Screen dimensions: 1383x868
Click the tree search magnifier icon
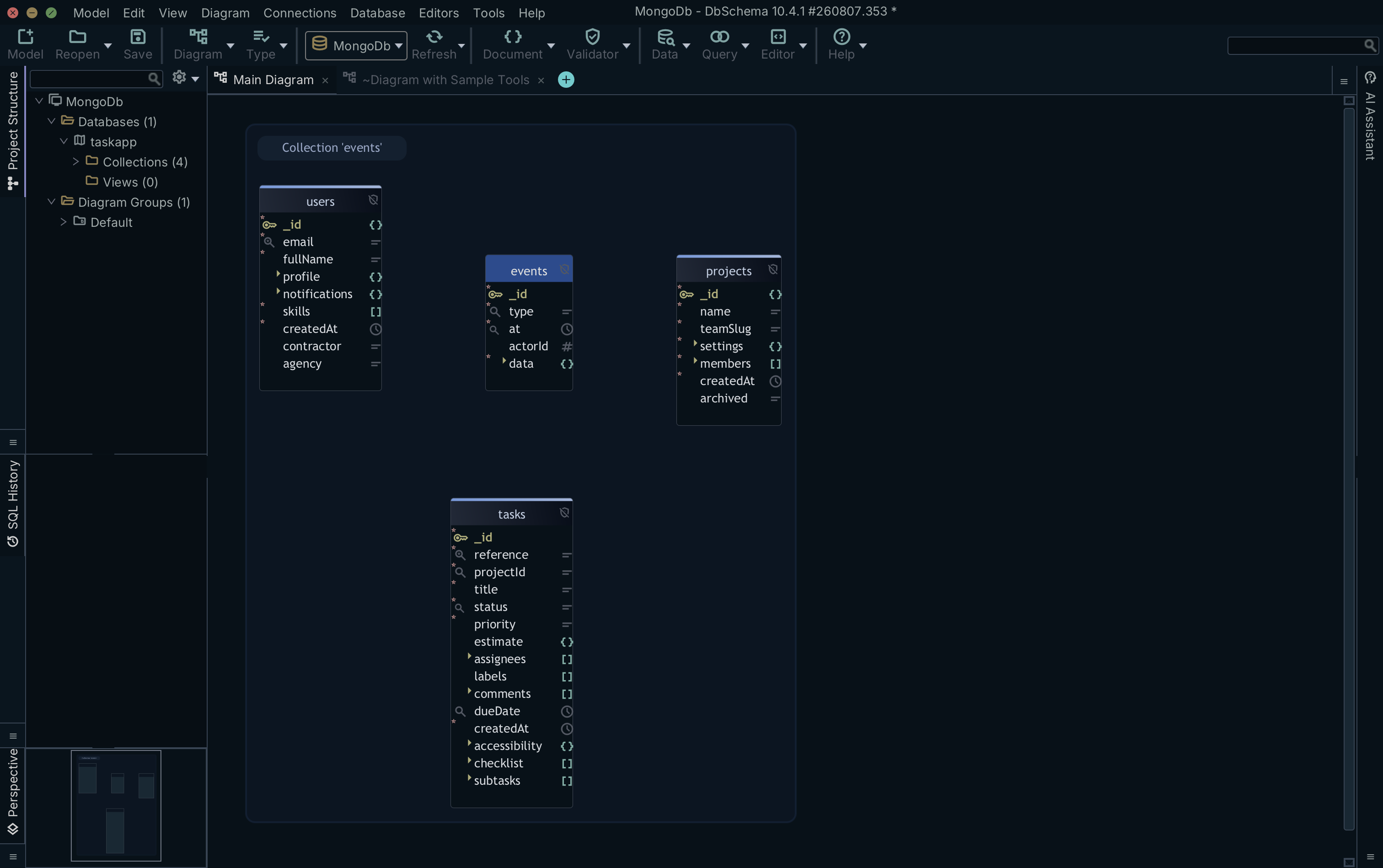coord(154,79)
